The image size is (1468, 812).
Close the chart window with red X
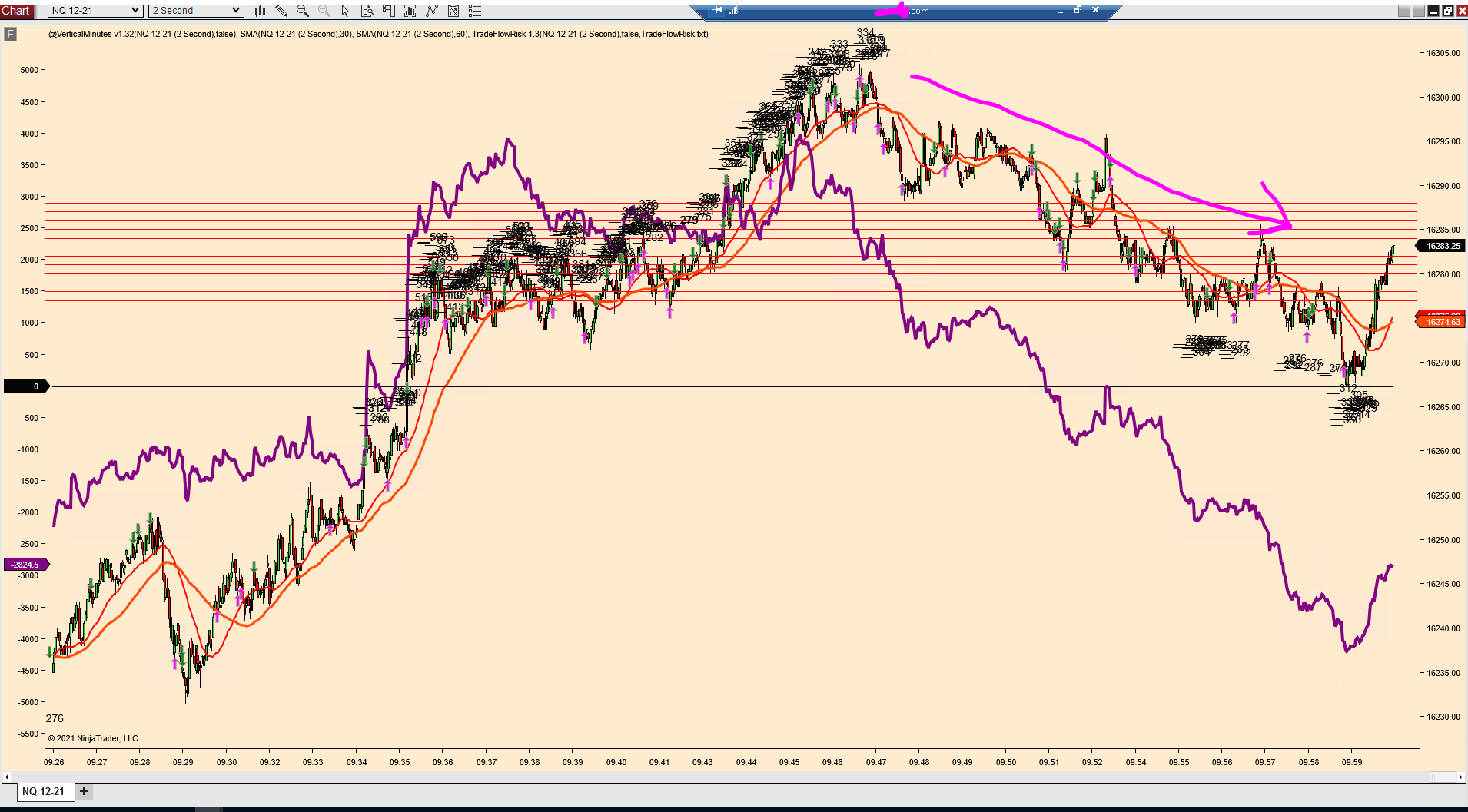pos(1461,11)
